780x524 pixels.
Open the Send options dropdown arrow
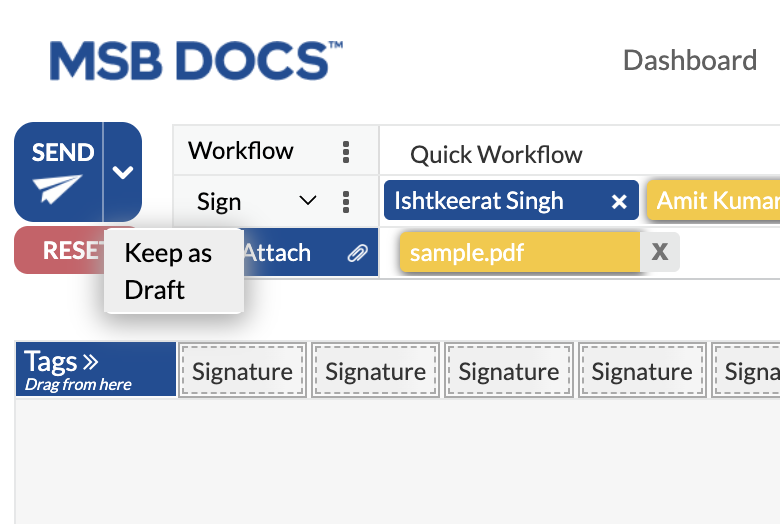[123, 172]
